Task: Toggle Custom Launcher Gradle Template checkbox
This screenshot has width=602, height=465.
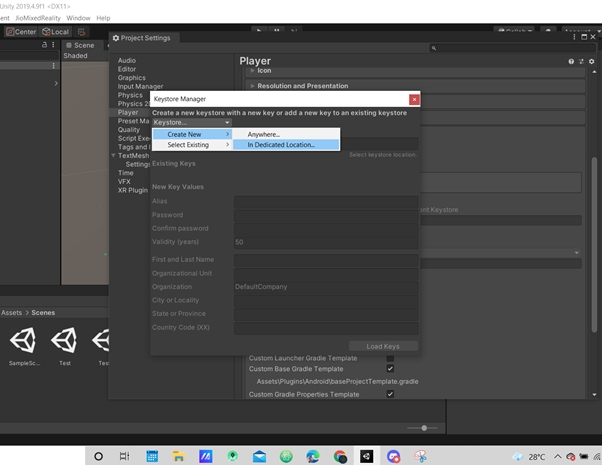Action: pos(390,358)
